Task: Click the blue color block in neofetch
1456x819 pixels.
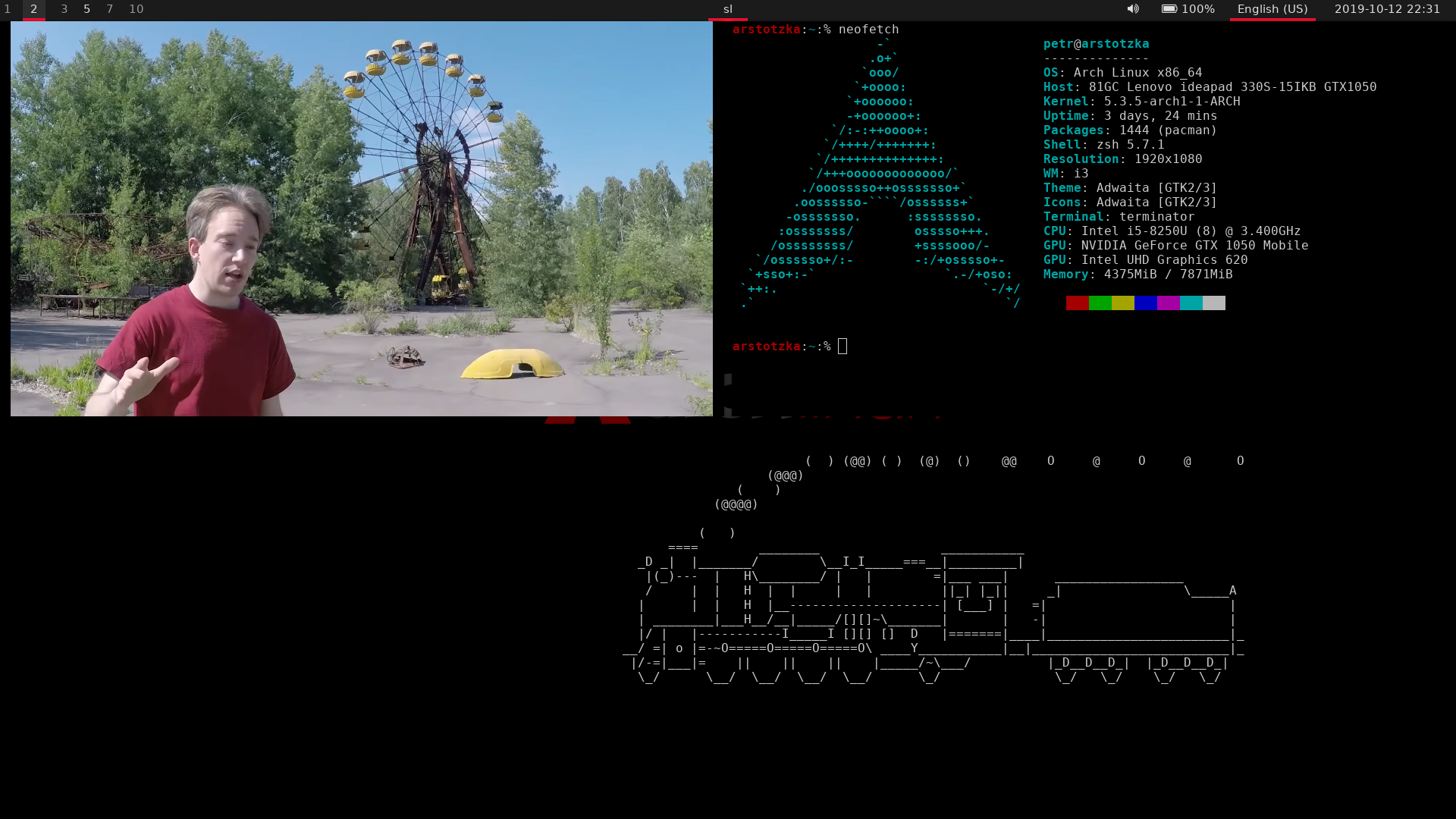Action: click(x=1145, y=303)
